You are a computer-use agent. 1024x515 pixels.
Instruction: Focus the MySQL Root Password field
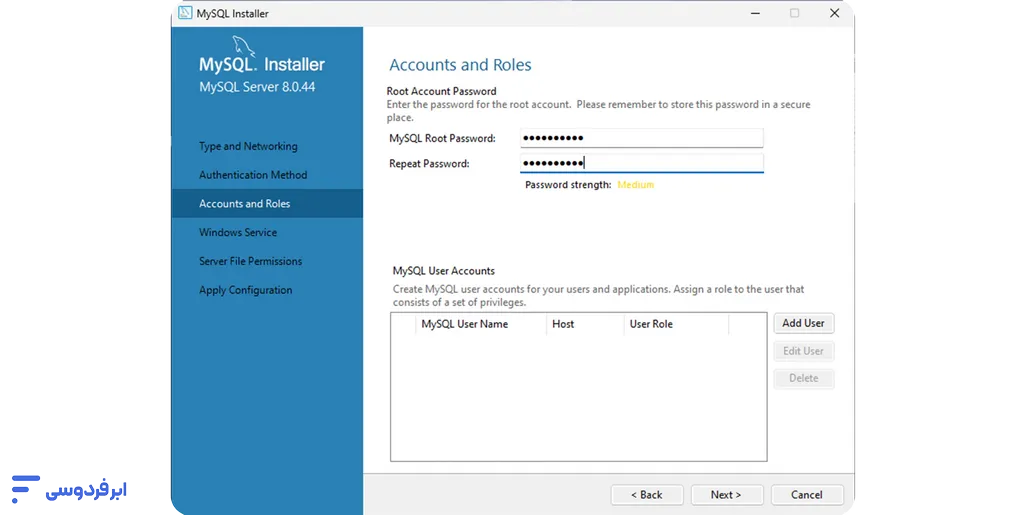(641, 138)
